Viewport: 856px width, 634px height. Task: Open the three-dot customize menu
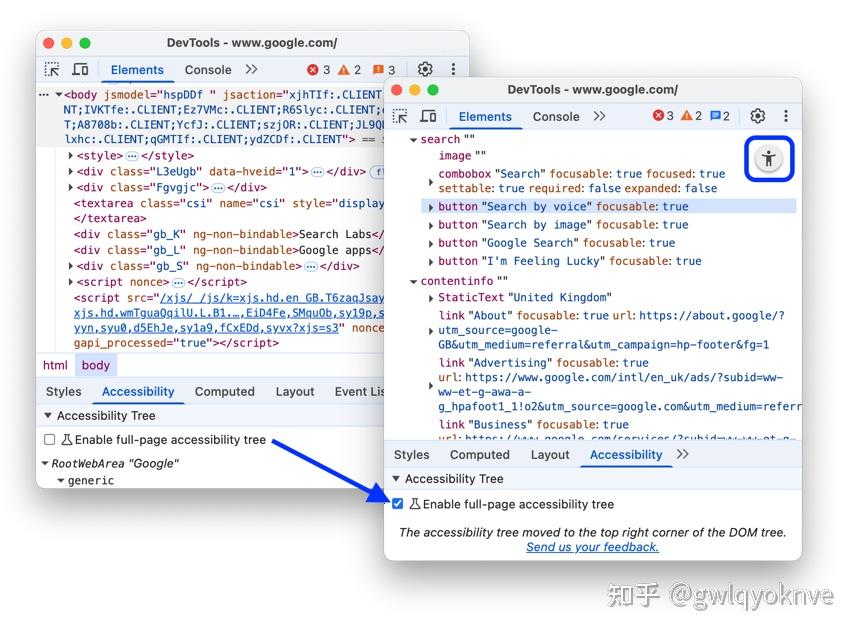pyautogui.click(x=786, y=116)
